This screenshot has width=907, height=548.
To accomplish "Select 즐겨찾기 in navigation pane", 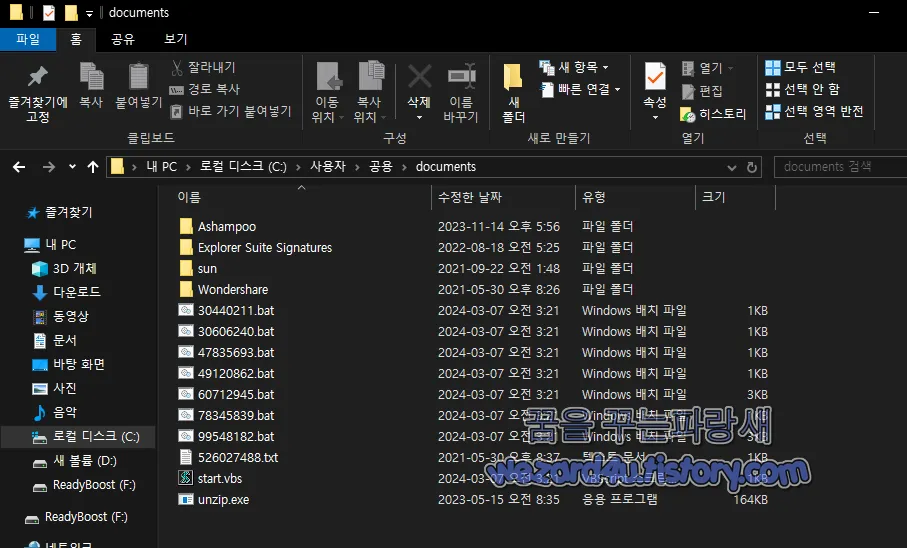I will click(x=60, y=212).
